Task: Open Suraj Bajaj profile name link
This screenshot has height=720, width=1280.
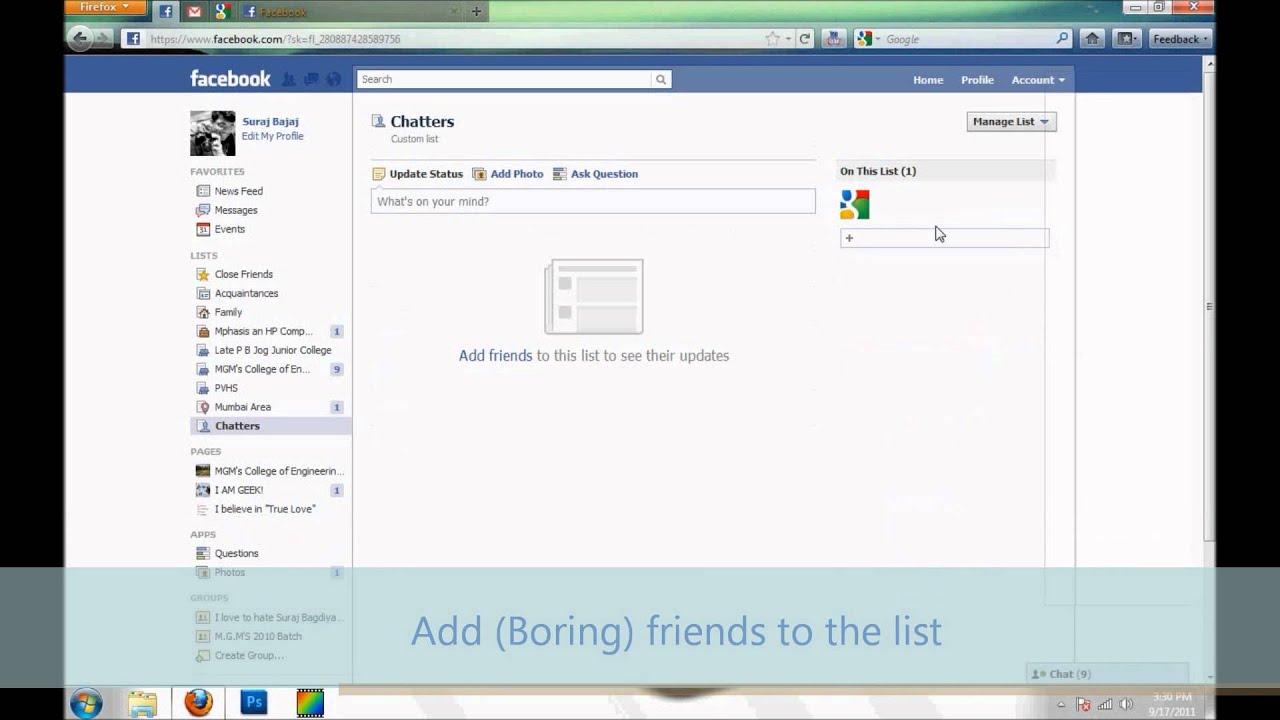Action: [270, 121]
